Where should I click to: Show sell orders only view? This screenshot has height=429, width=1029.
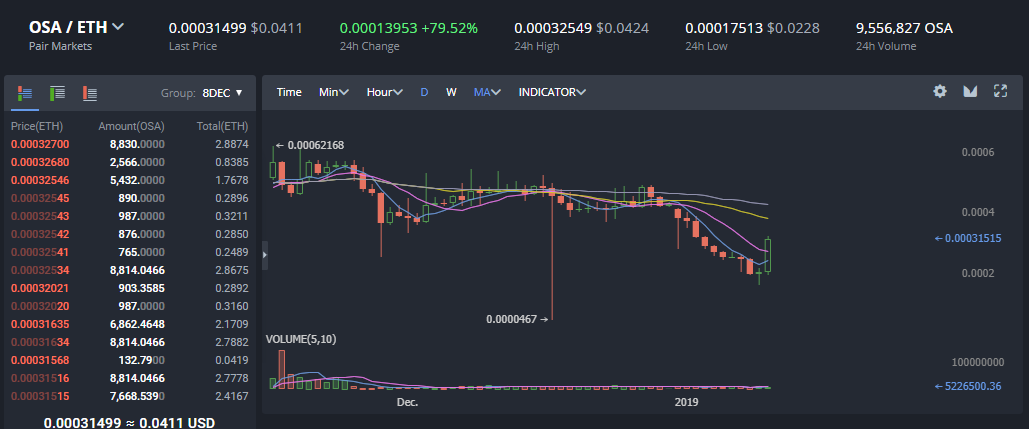pos(90,93)
